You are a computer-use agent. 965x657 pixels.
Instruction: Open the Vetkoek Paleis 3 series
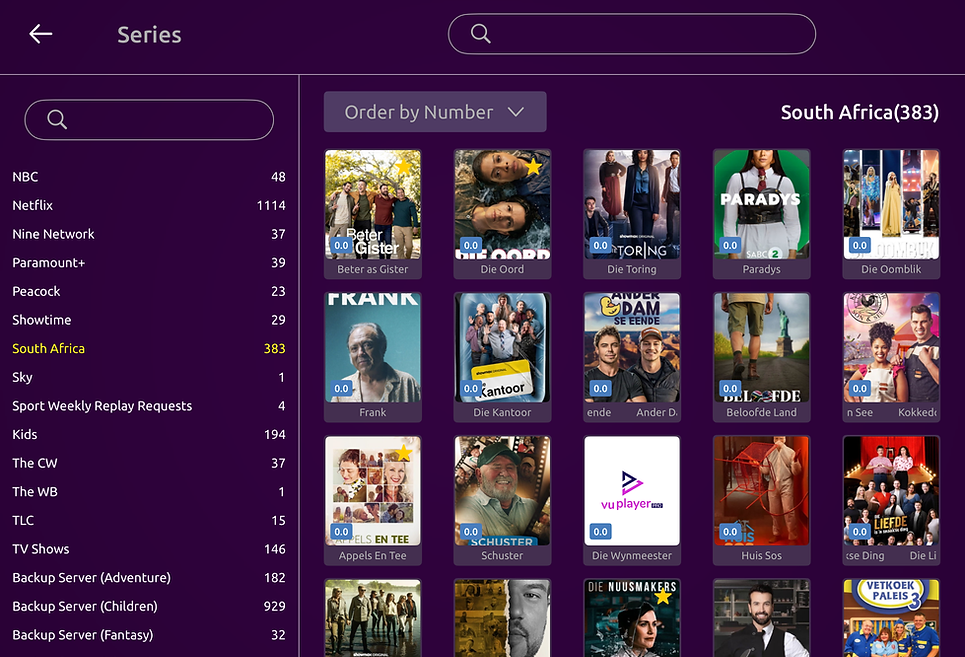[x=891, y=618]
